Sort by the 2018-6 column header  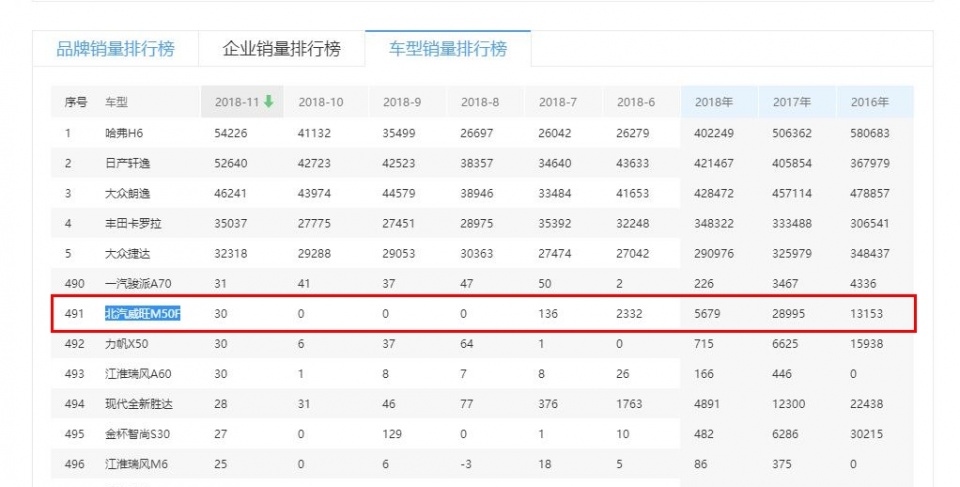click(x=636, y=102)
